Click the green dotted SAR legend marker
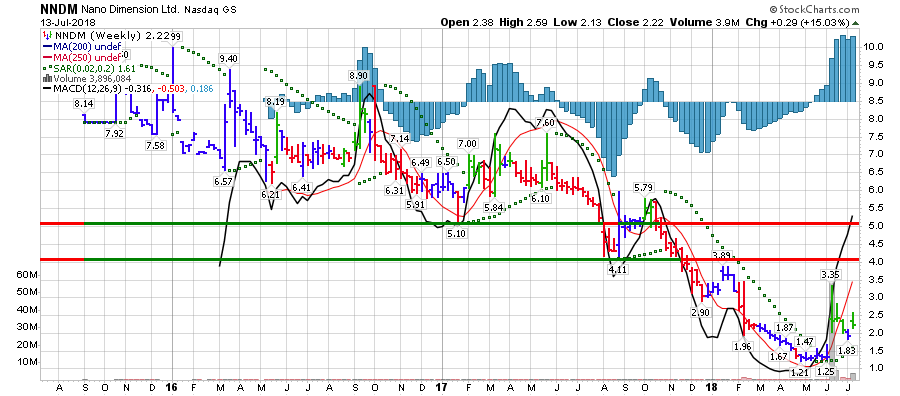The height and width of the screenshot is (396, 900). tap(47, 68)
